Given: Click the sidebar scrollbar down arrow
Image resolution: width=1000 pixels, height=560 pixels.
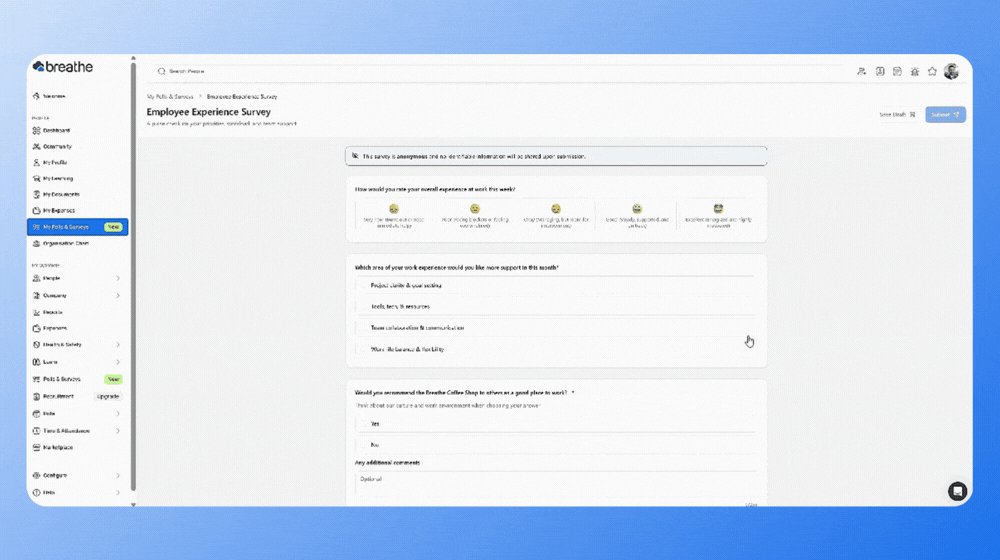Looking at the screenshot, I should pyautogui.click(x=133, y=505).
